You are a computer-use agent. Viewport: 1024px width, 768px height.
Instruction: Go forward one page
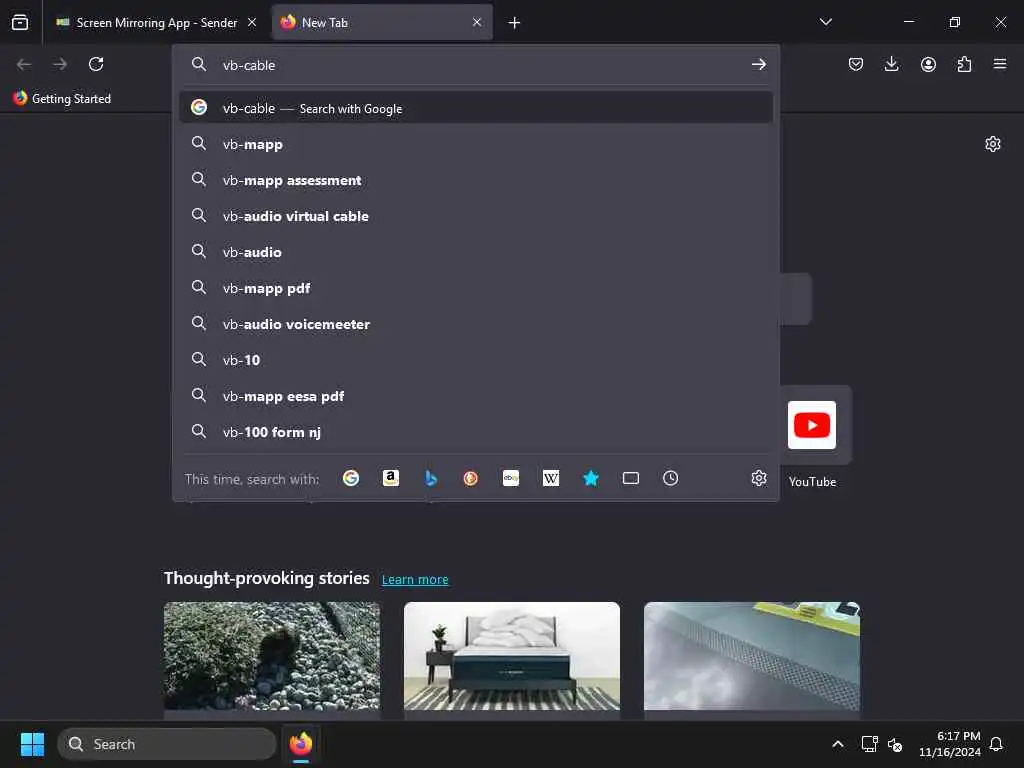click(60, 64)
